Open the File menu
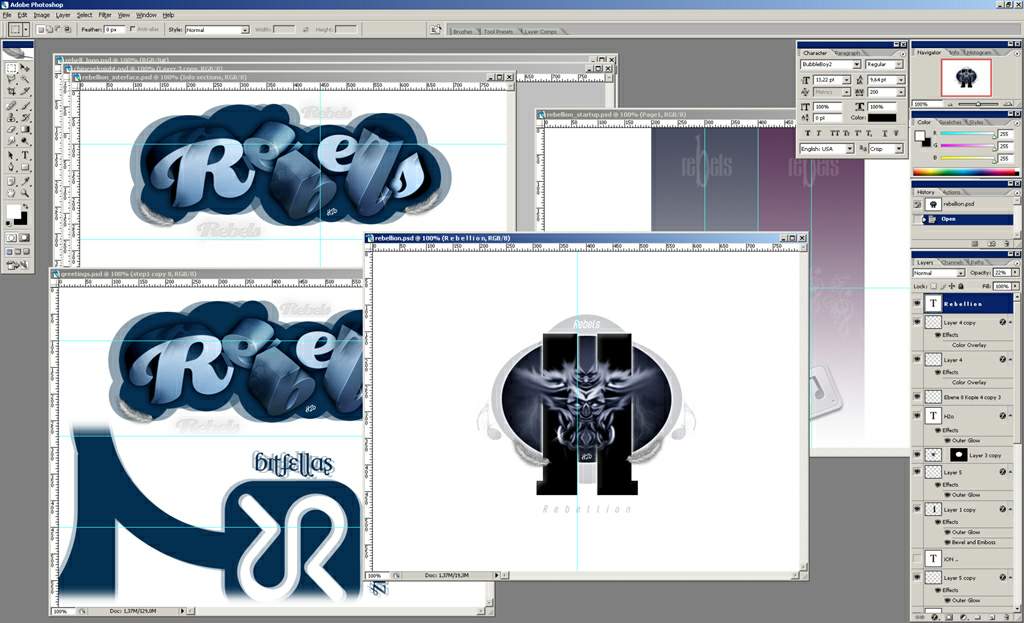1024x623 pixels. (7, 14)
